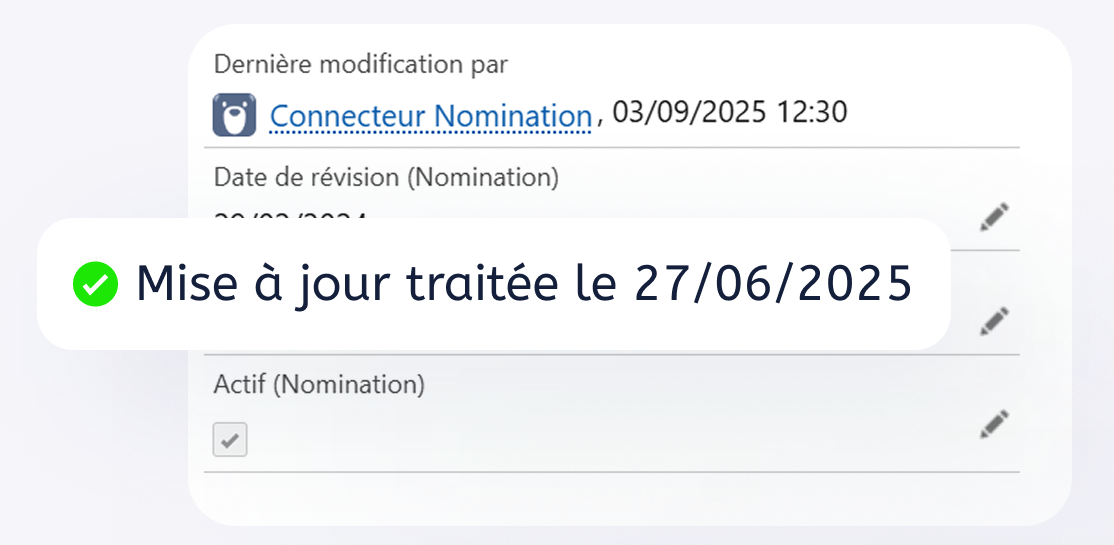The height and width of the screenshot is (545, 1114).
Task: Open the Connecteur Nomination user link
Action: [430, 116]
